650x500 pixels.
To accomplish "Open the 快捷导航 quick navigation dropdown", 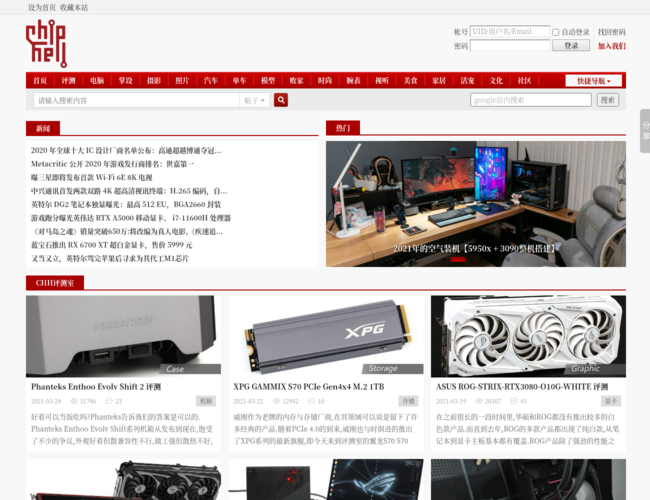I will (x=593, y=81).
